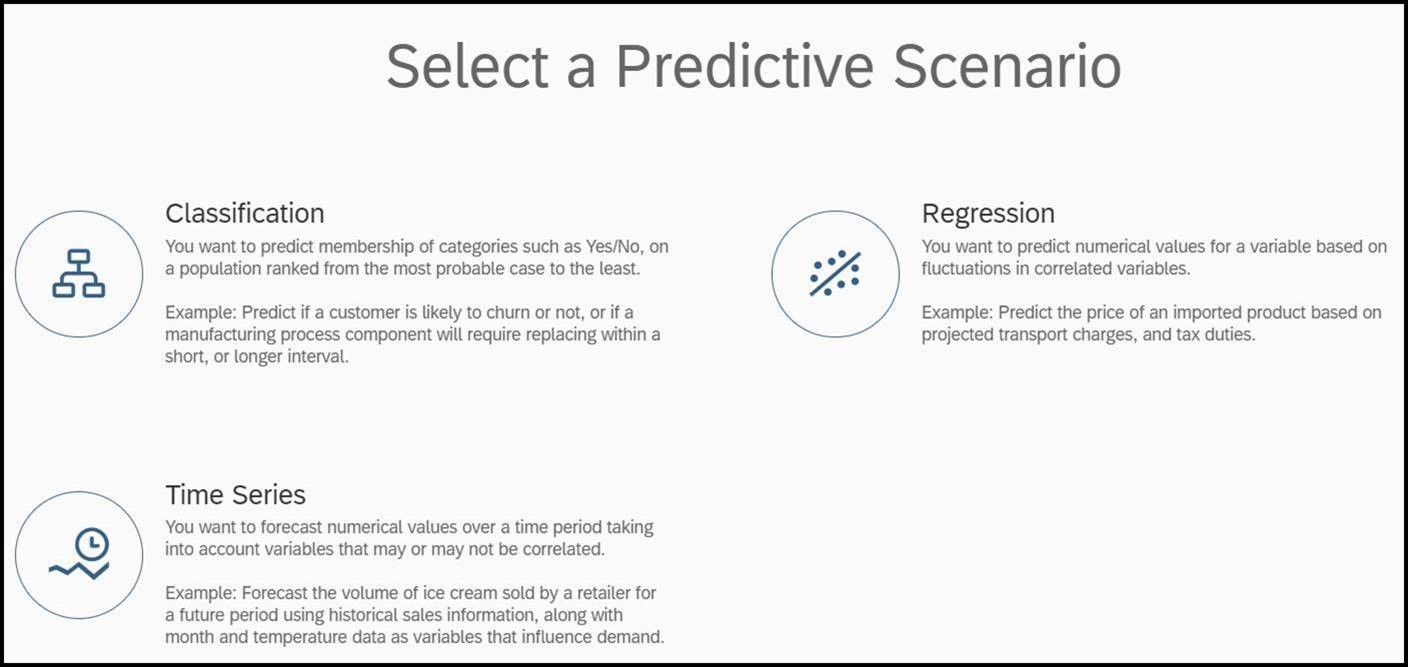The height and width of the screenshot is (667, 1408).
Task: Click the Select a Predictive Scenario title
Action: tap(753, 67)
